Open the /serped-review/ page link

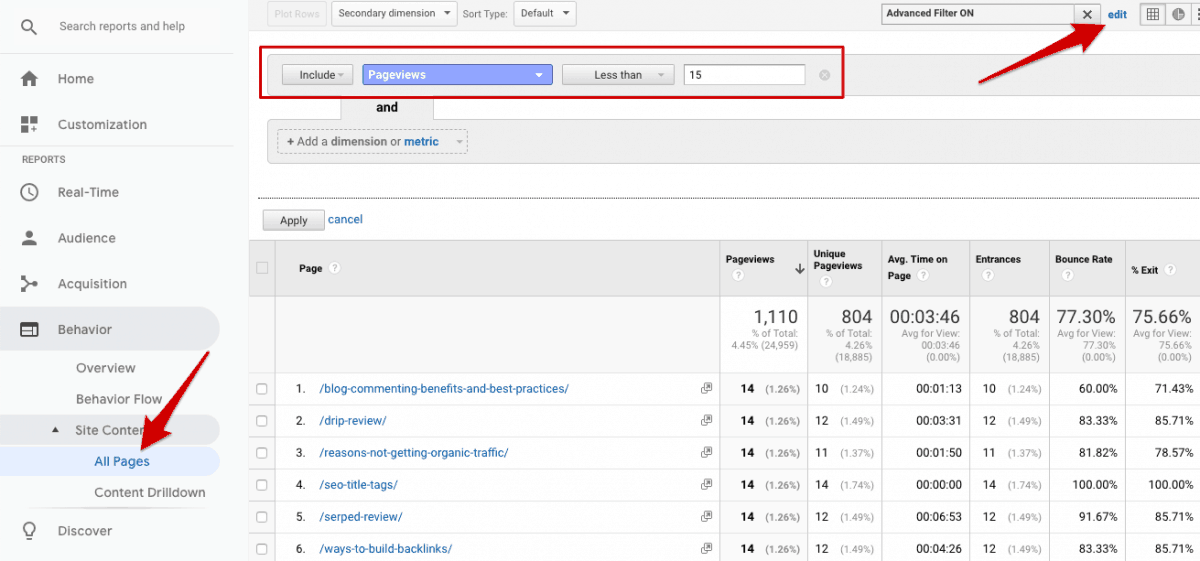(x=361, y=517)
